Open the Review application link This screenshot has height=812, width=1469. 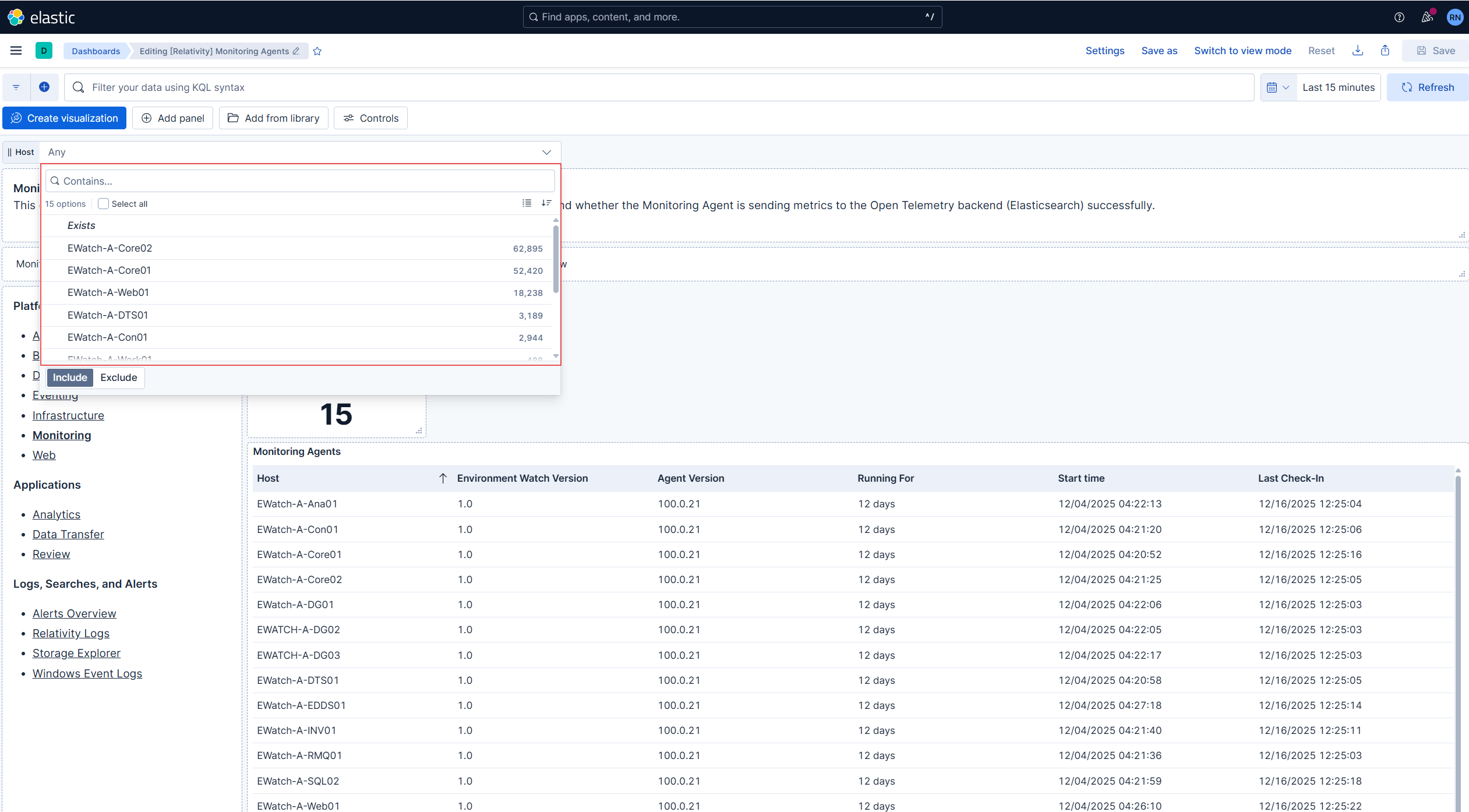[51, 554]
